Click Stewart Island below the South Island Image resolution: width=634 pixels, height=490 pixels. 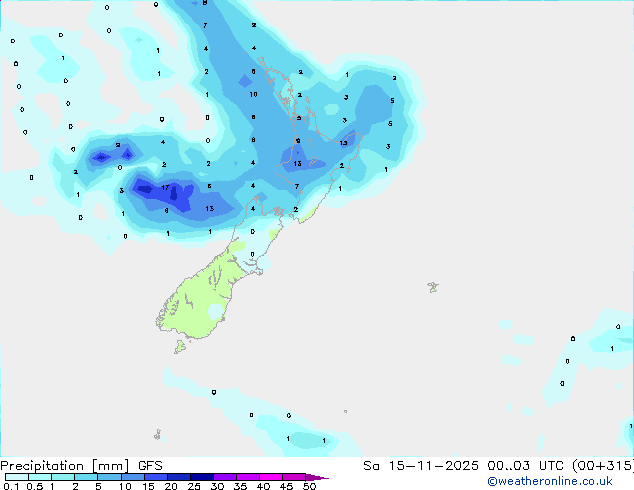180,346
